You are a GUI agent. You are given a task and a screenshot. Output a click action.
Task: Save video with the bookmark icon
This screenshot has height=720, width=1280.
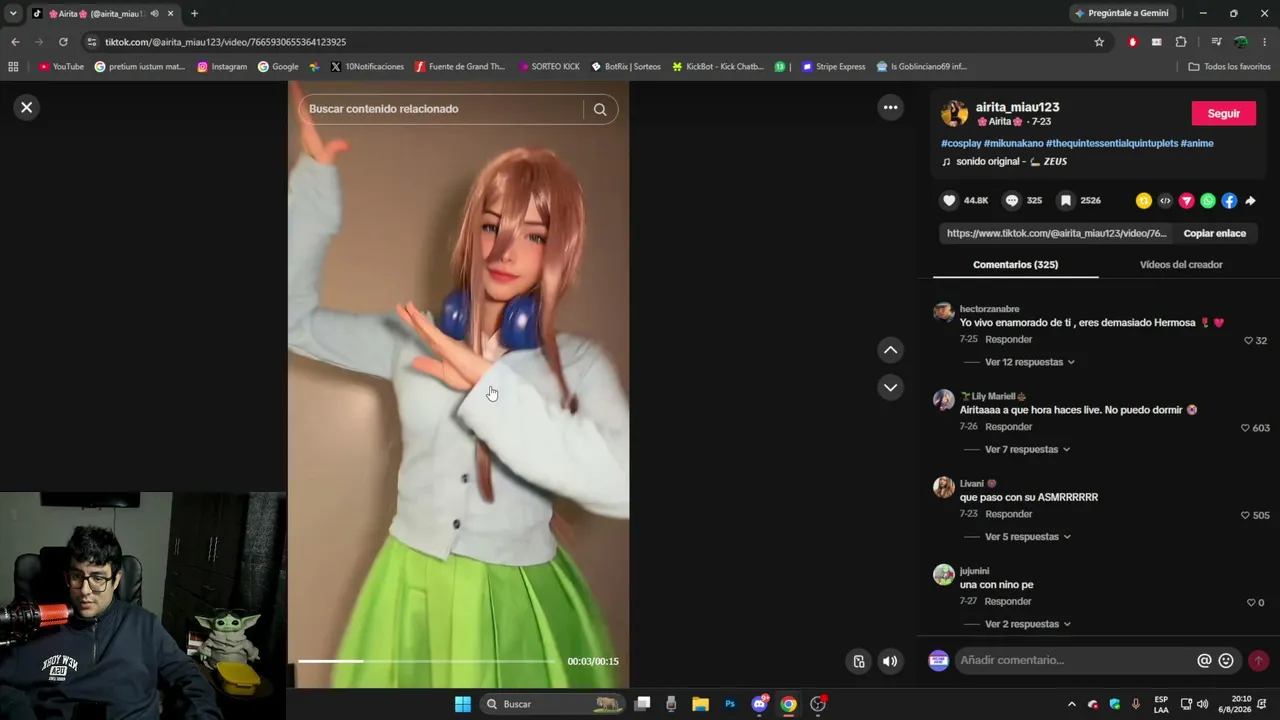[x=1066, y=200]
